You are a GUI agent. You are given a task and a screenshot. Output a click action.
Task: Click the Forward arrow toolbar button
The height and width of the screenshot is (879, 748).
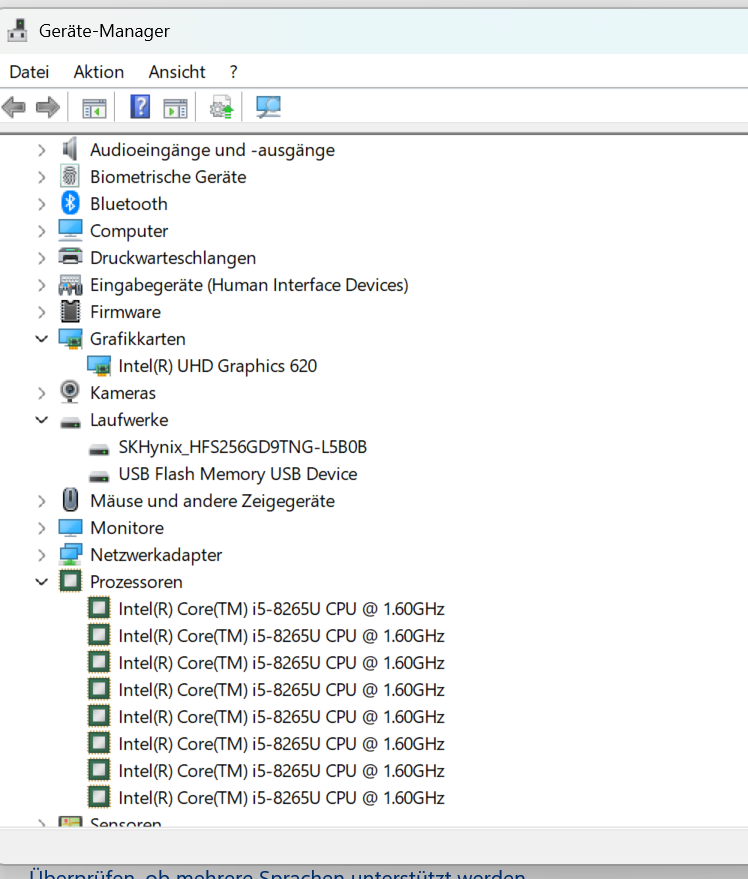[48, 107]
